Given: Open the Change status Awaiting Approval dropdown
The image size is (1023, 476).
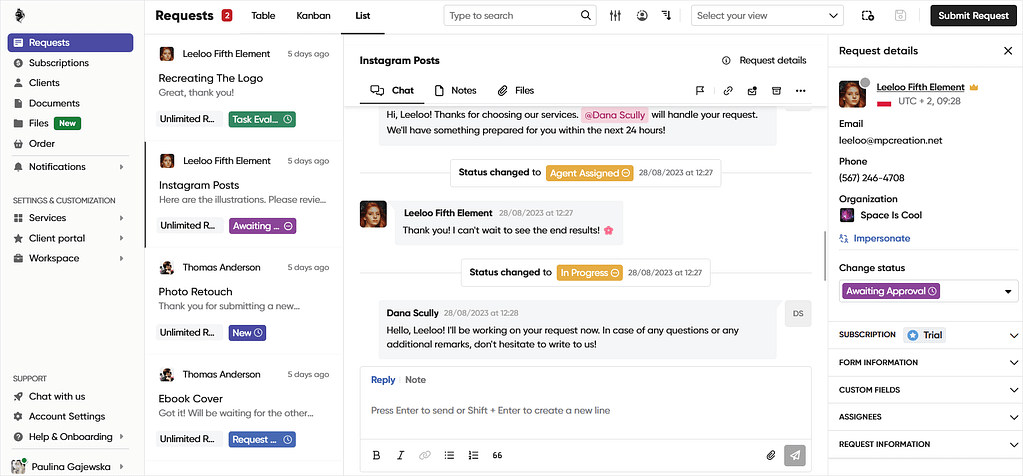Looking at the screenshot, I should click(x=928, y=291).
